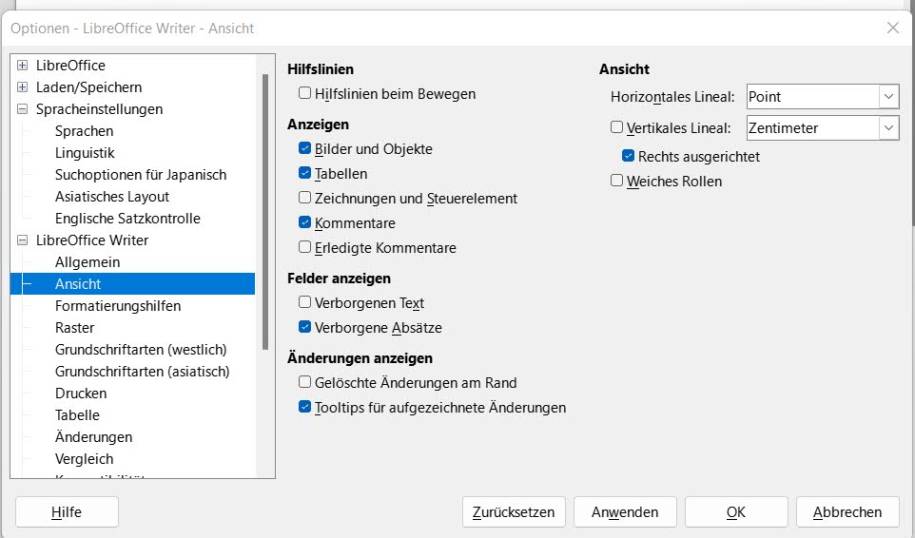Open the Änderungen options page
Image resolution: width=915 pixels, height=538 pixels.
point(93,438)
